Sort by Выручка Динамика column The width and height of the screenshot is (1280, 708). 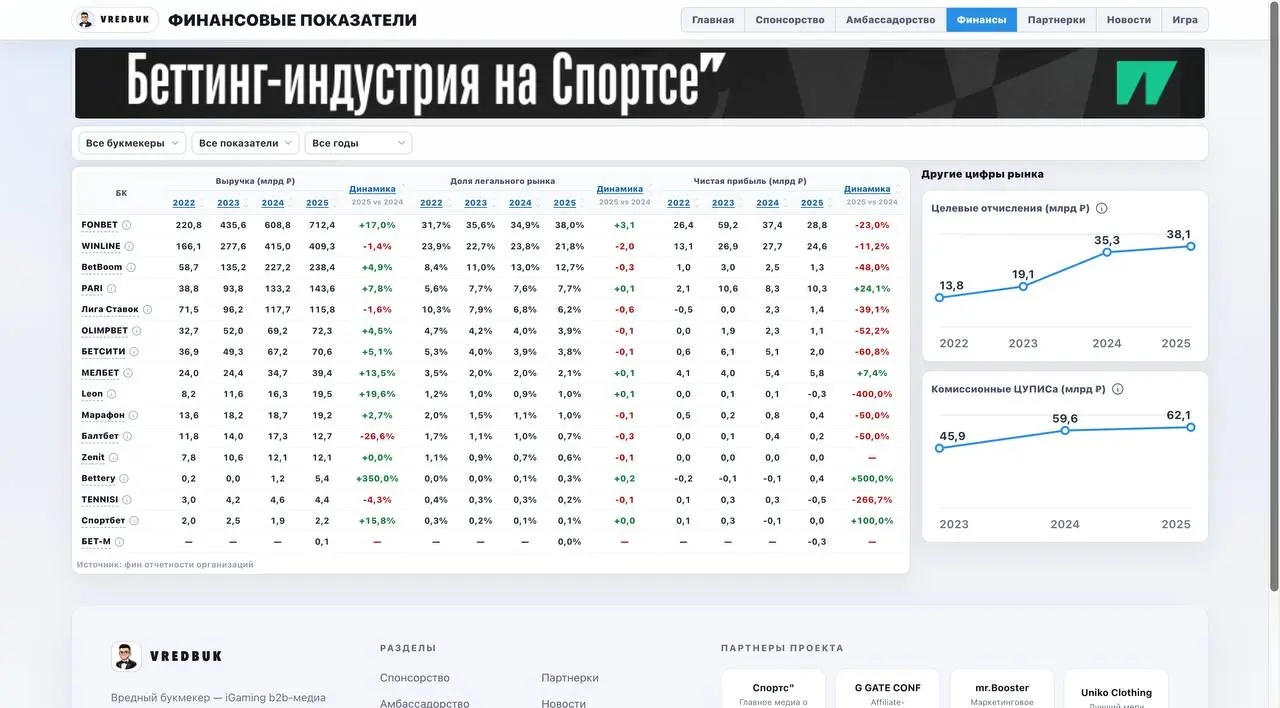[375, 189]
